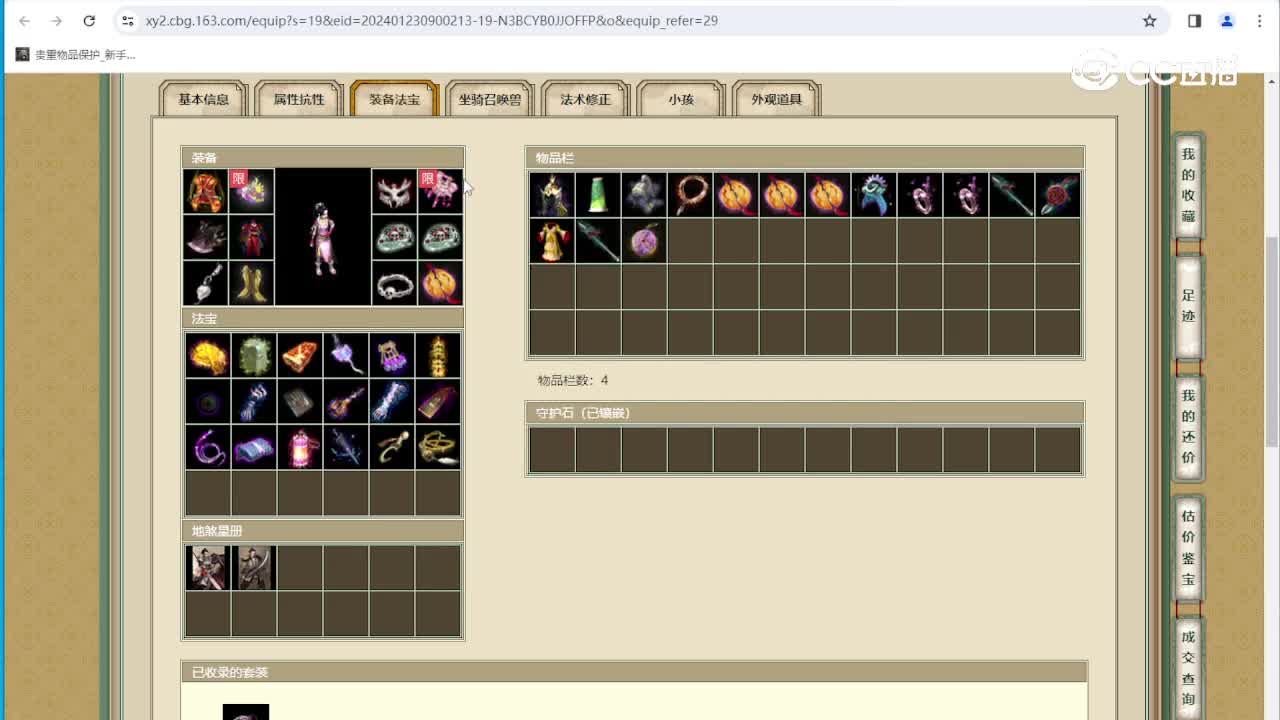
Task: Click the character figure in 装备 panel
Action: click(323, 239)
